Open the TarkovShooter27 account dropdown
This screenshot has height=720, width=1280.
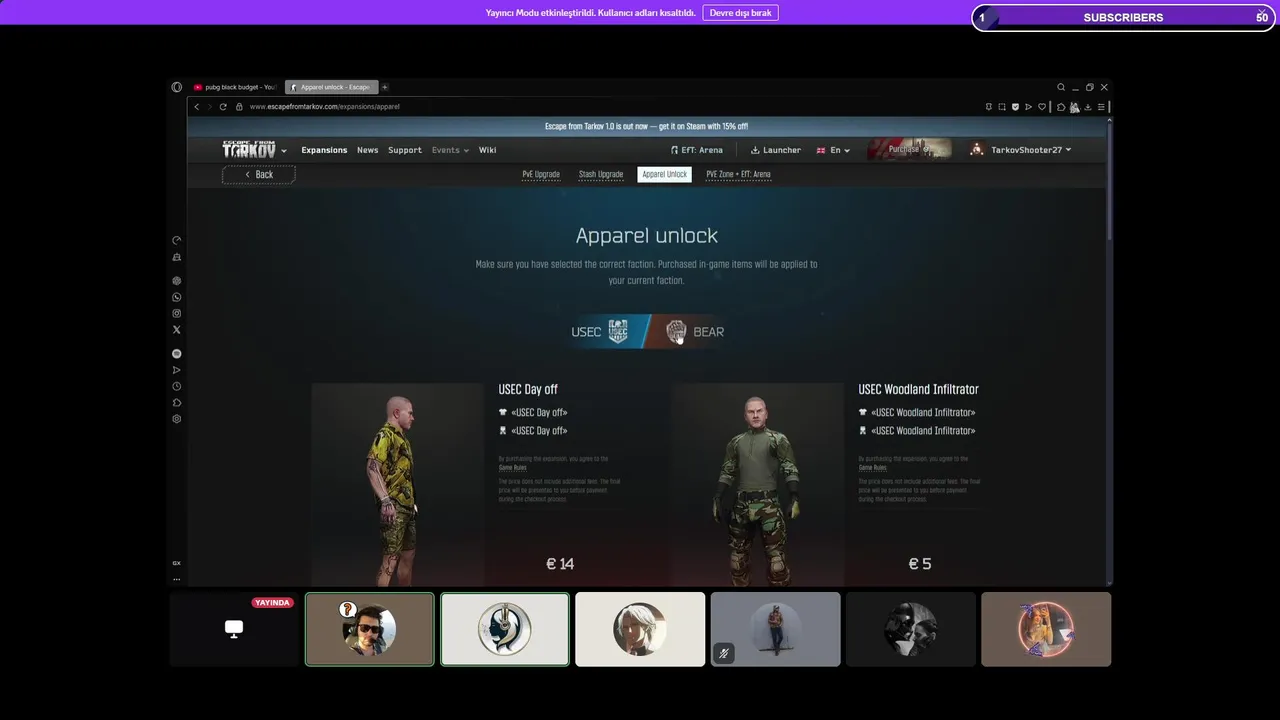(x=1021, y=150)
